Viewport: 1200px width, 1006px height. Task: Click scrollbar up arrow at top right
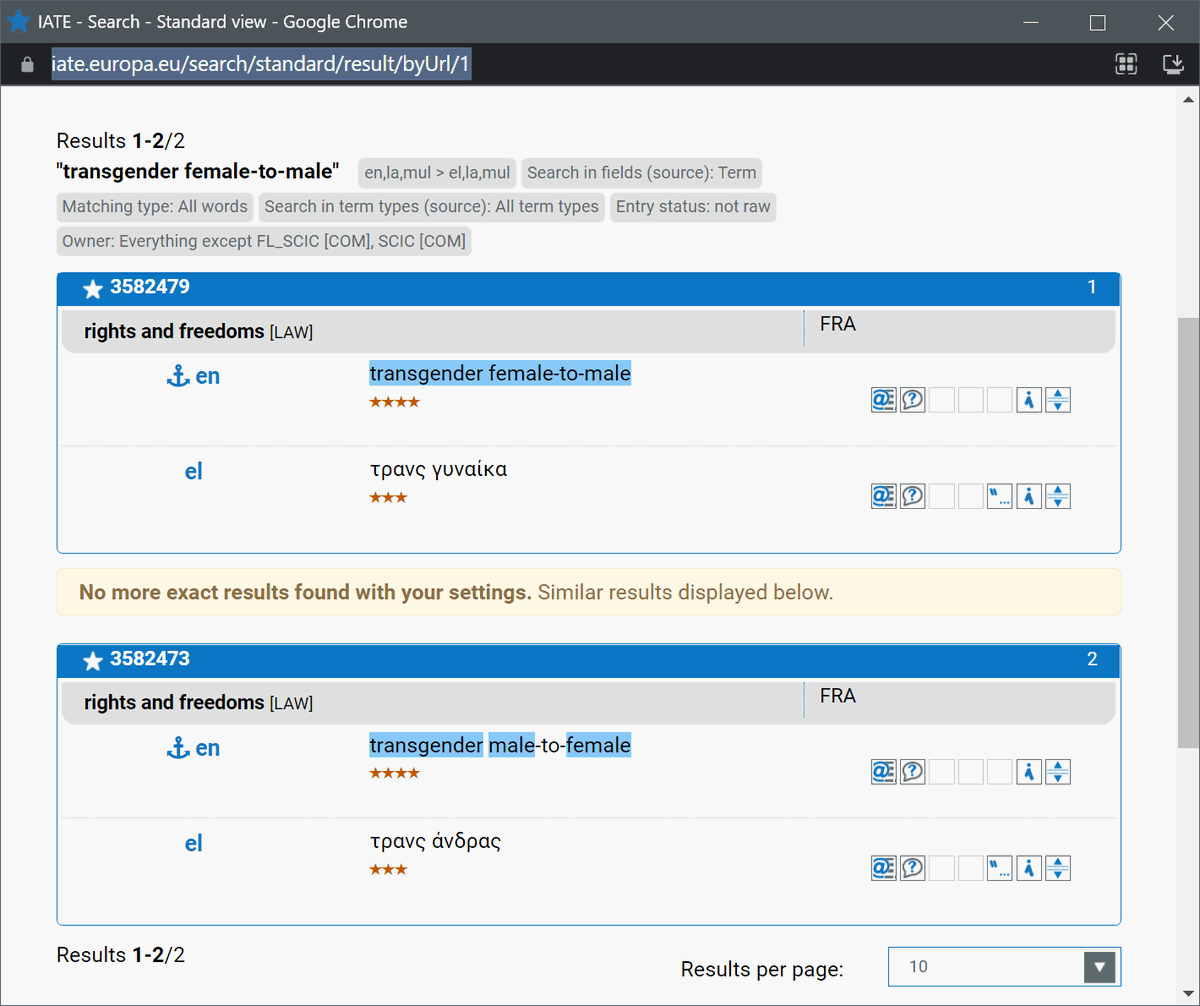[1188, 100]
